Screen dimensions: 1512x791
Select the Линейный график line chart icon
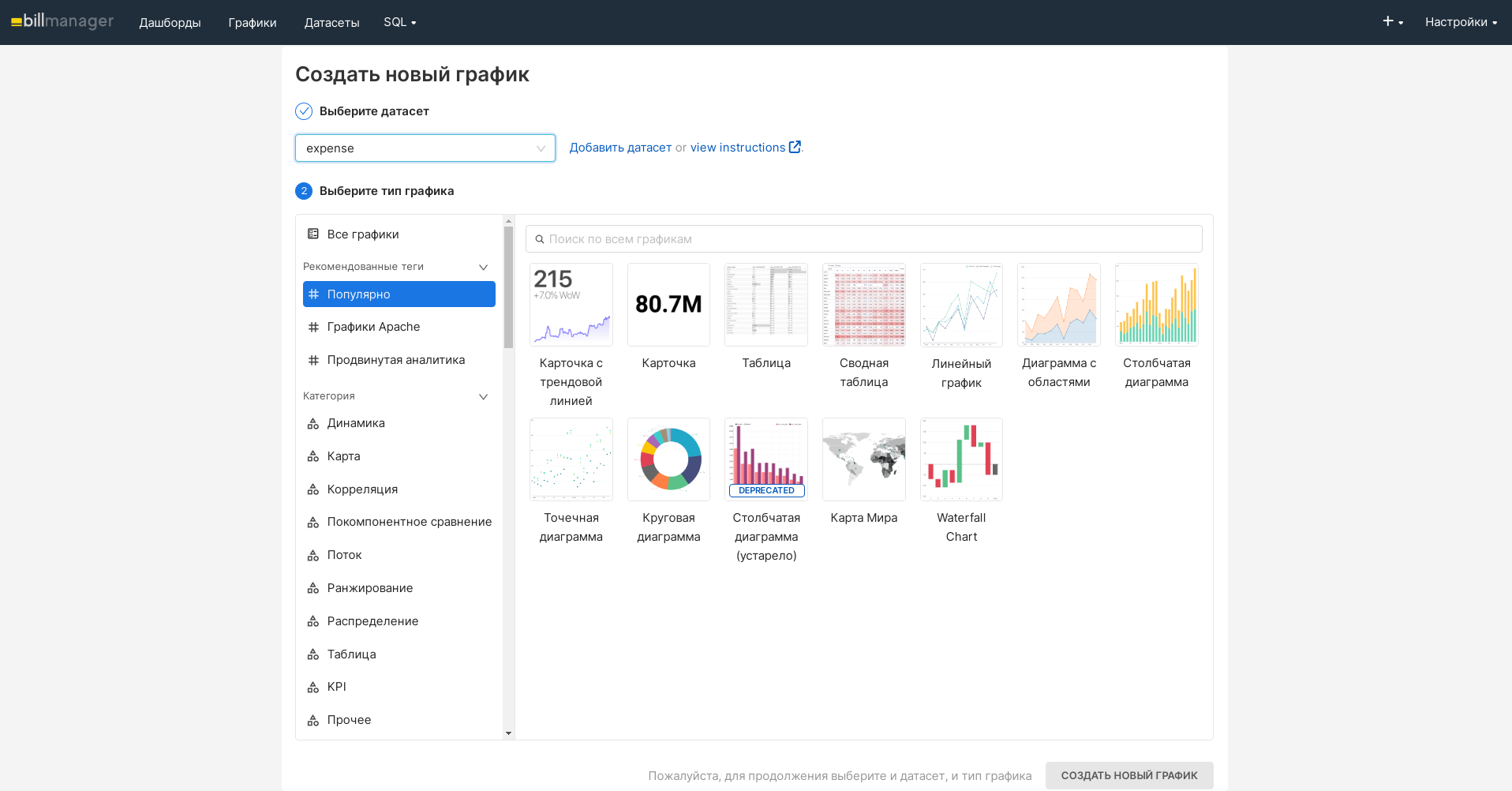(x=961, y=305)
